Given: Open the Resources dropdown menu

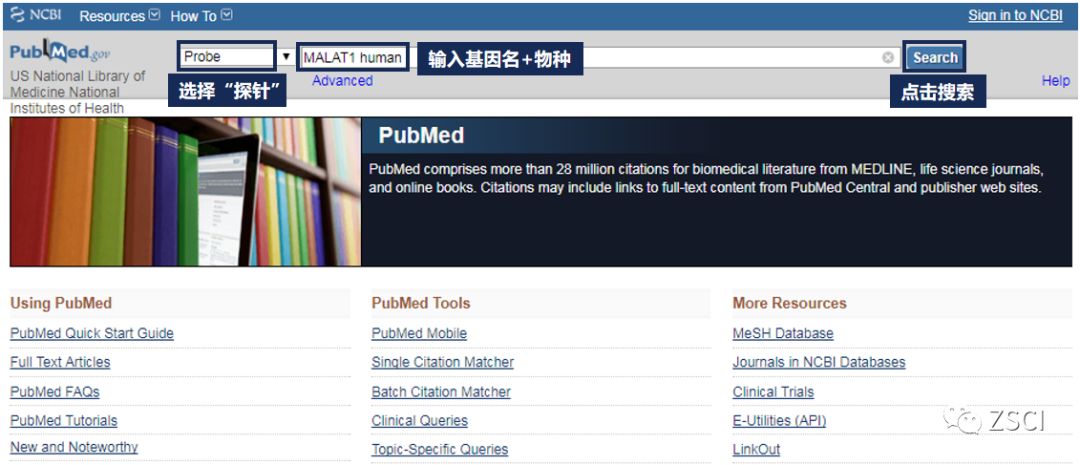Looking at the screenshot, I should click(x=120, y=15).
